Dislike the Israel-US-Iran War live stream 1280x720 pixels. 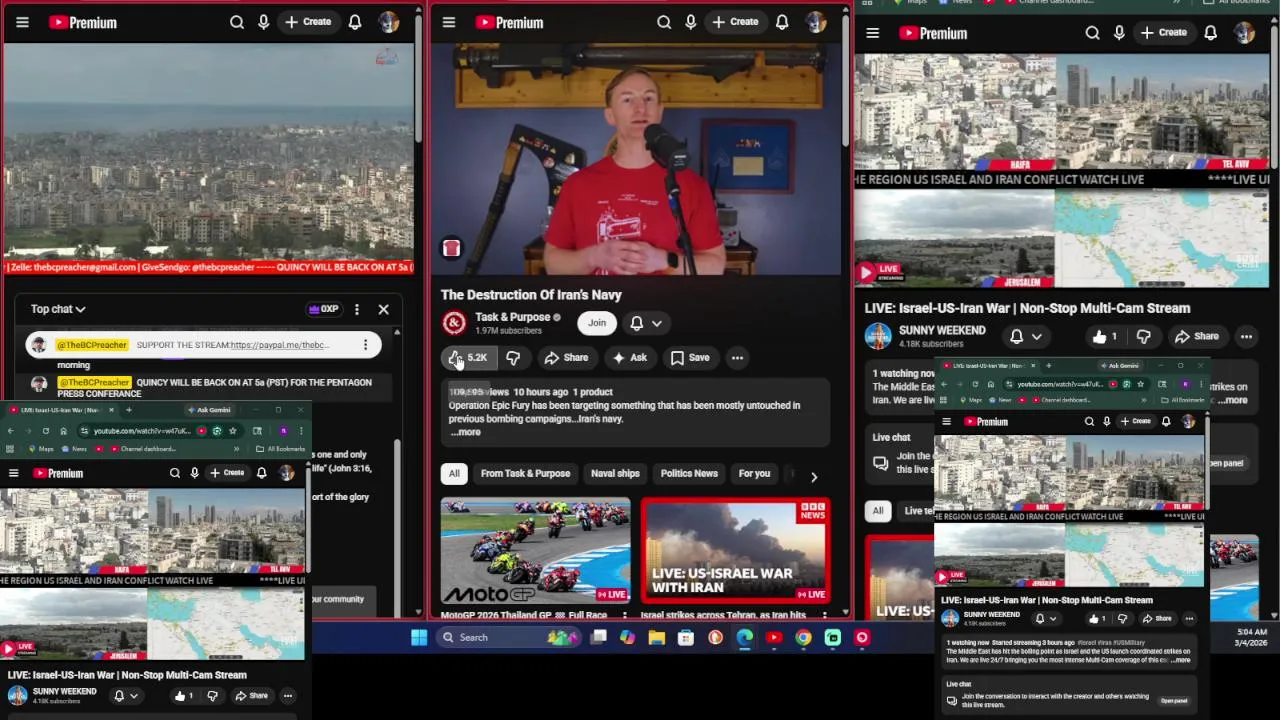(1143, 337)
